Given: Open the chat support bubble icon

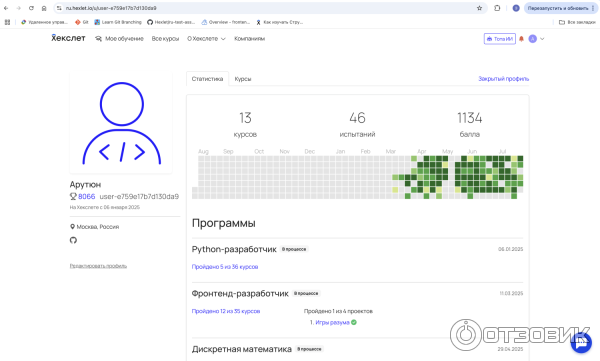Looking at the screenshot, I should coord(581,342).
